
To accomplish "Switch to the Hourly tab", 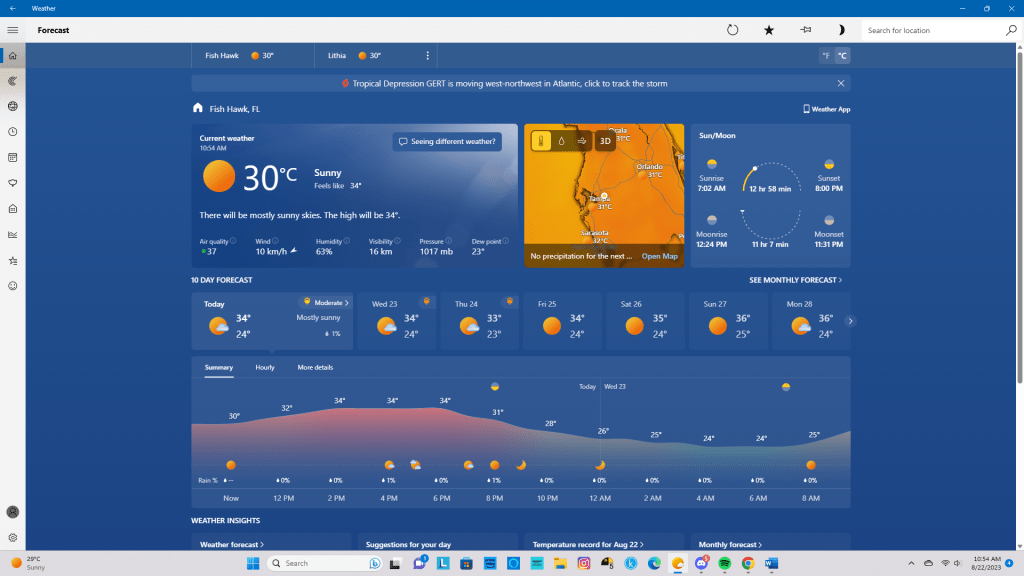I will pyautogui.click(x=265, y=368).
